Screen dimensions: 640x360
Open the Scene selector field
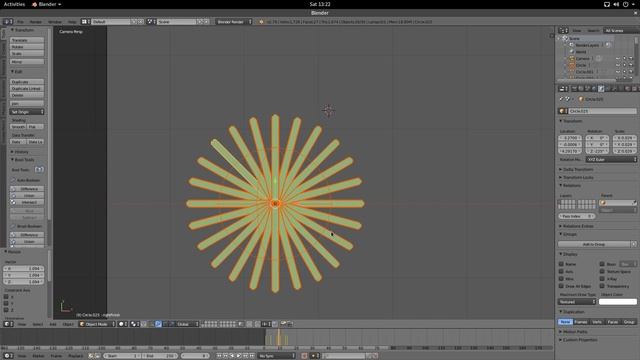[177, 22]
